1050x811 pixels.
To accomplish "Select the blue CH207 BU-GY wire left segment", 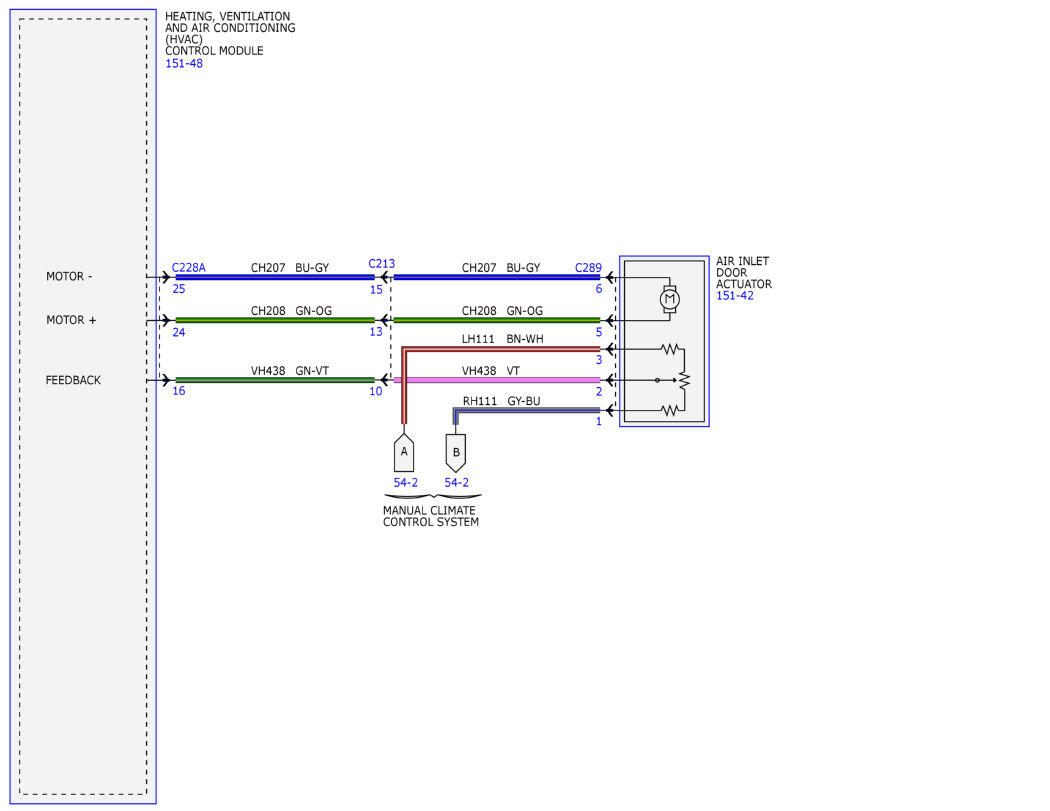I will click(275, 277).
